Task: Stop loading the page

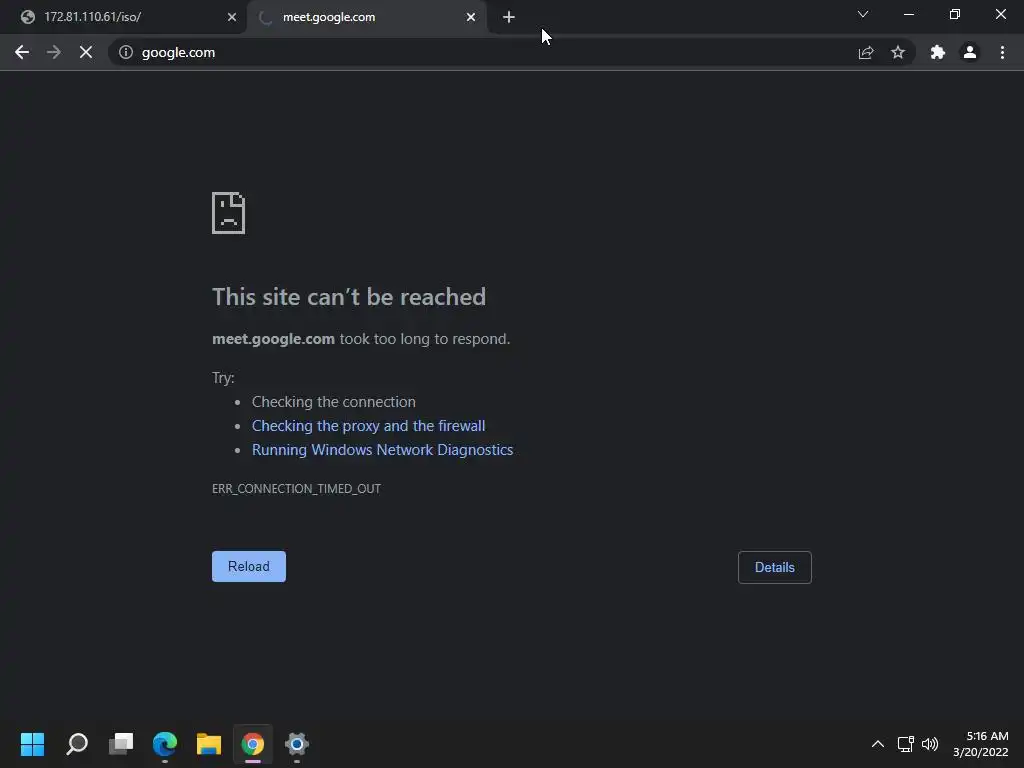Action: coord(86,52)
